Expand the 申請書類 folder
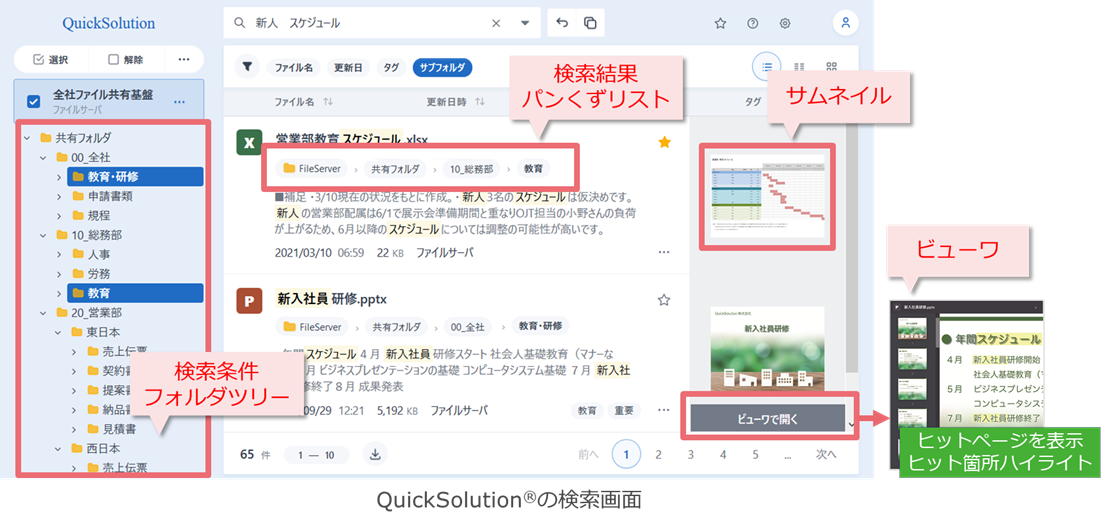 tap(59, 196)
